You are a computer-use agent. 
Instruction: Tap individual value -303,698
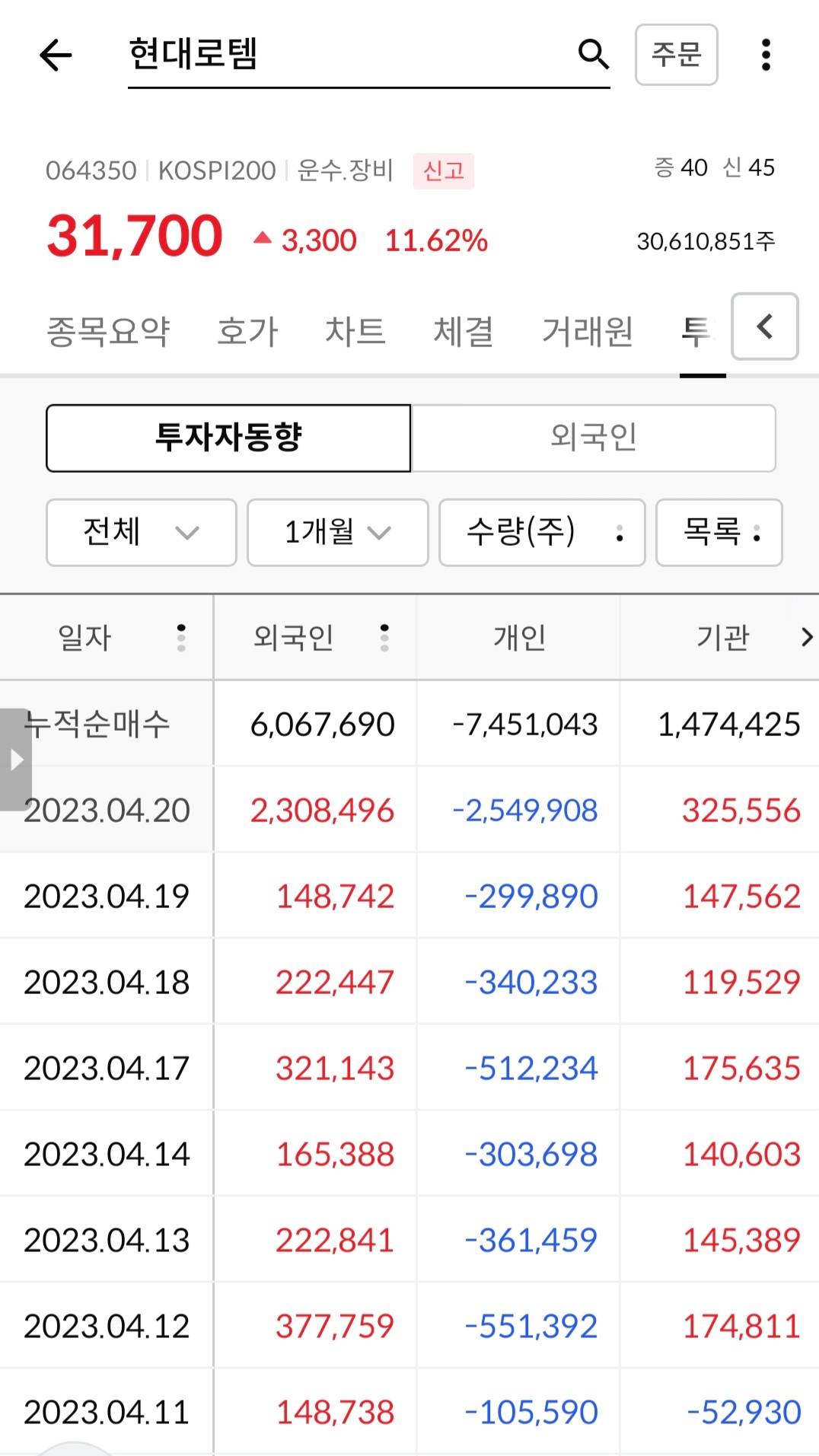click(x=531, y=1155)
